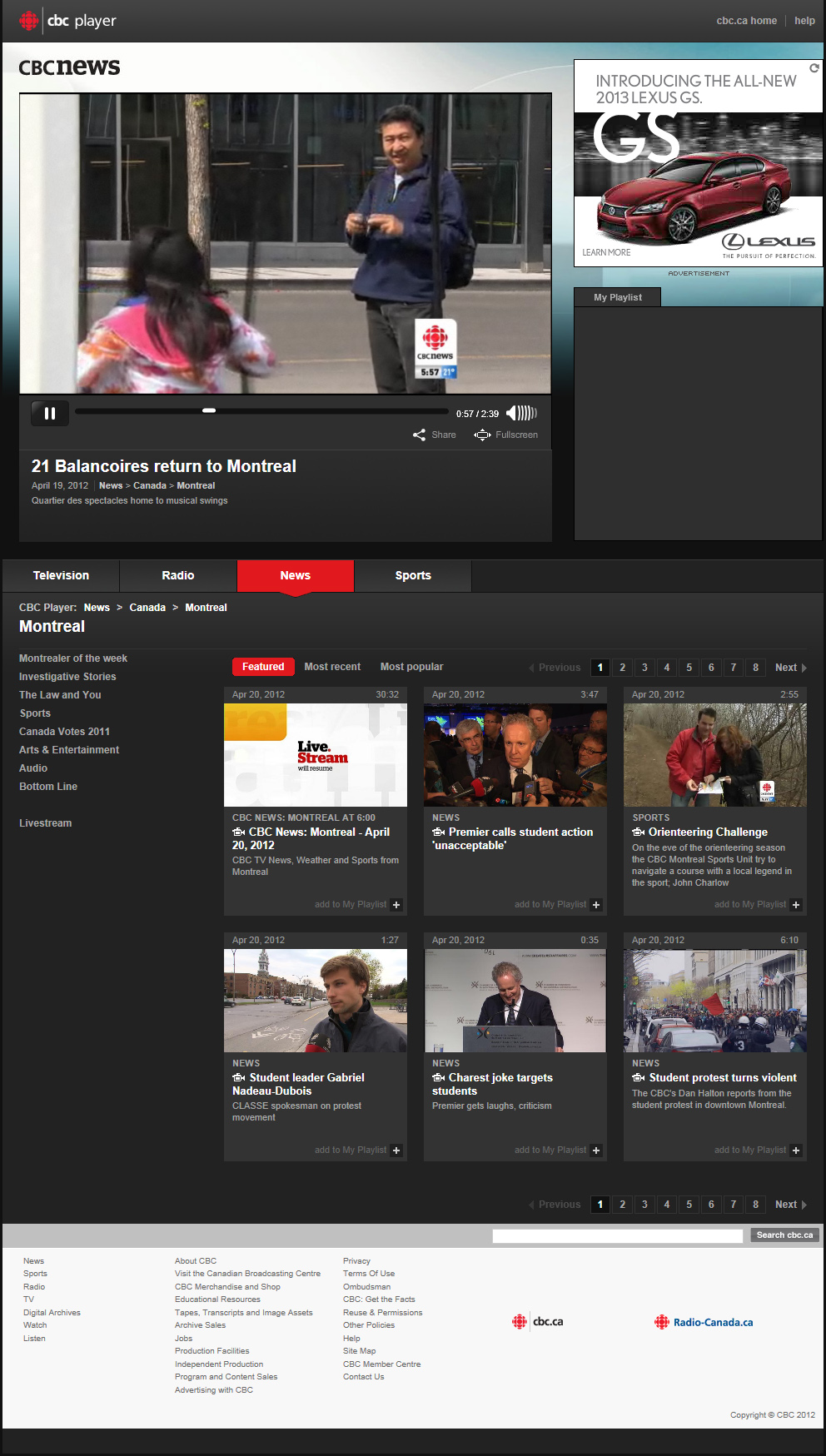Click the Share icon under the player
Viewport: 826px width, 1456px height.
pos(419,435)
